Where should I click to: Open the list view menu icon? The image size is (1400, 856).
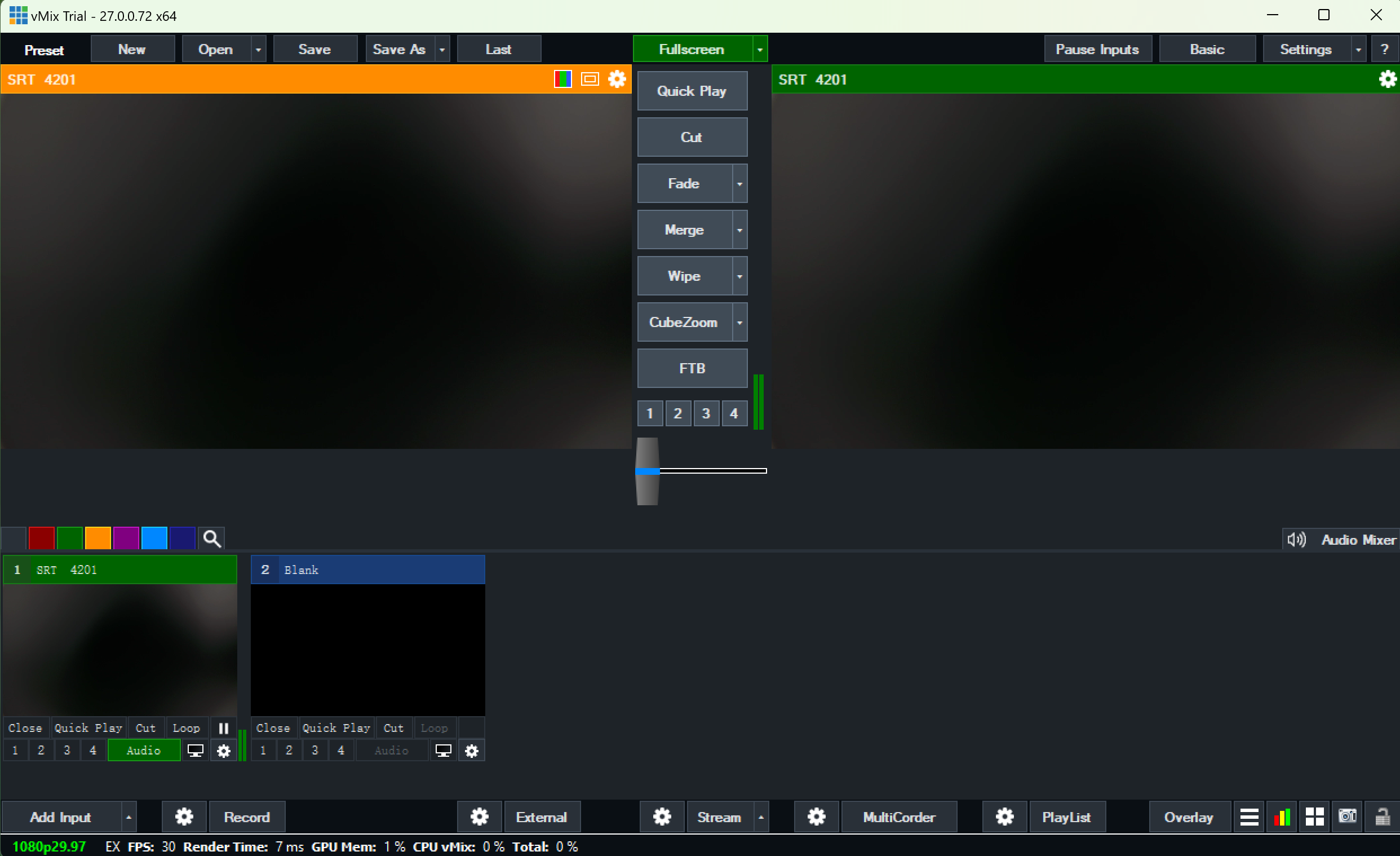click(1249, 817)
